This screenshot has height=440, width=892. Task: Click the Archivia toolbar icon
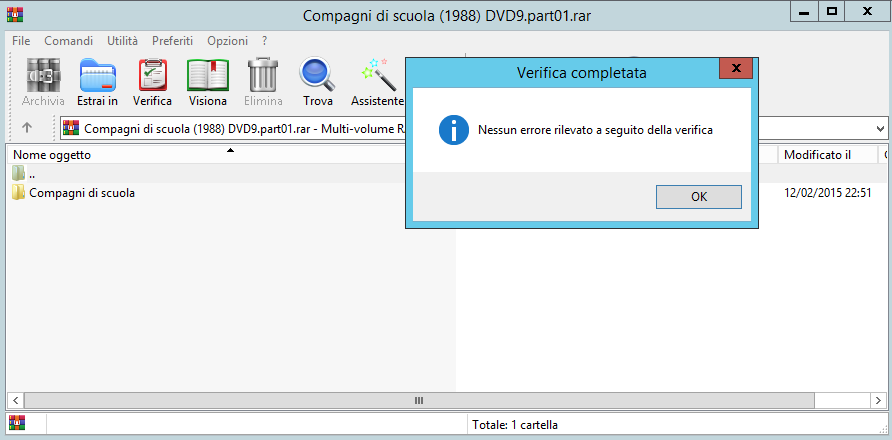[x=43, y=83]
